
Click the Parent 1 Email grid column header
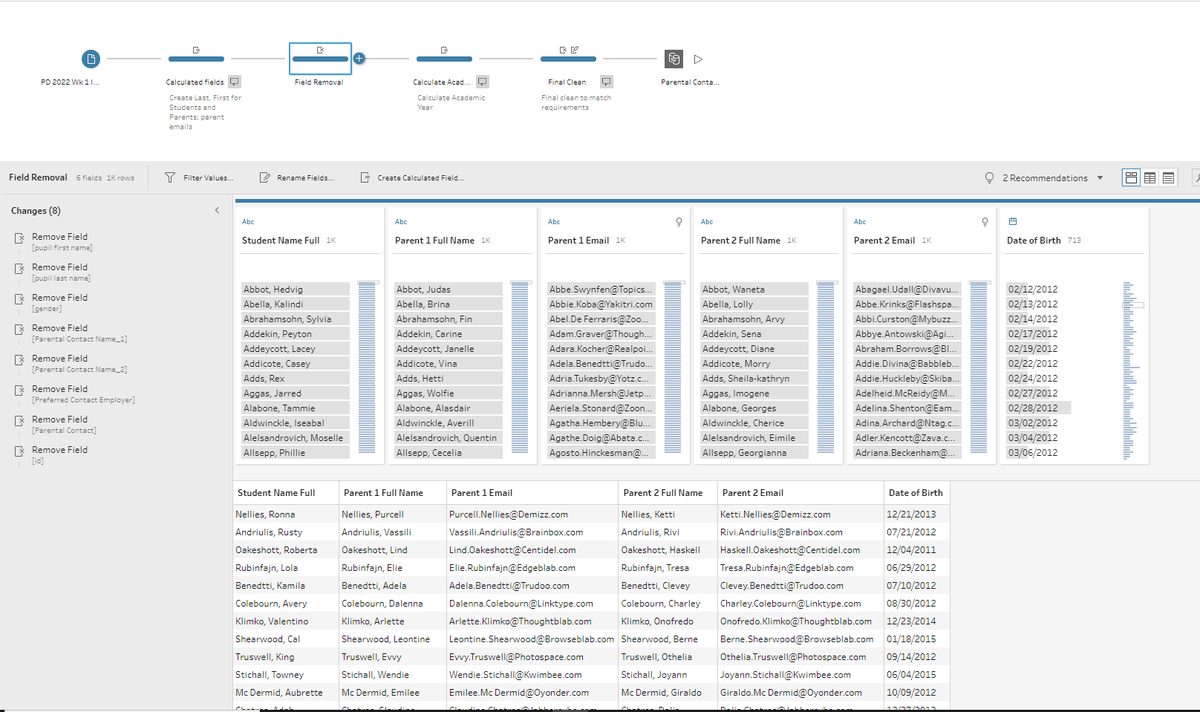pyautogui.click(x=532, y=493)
